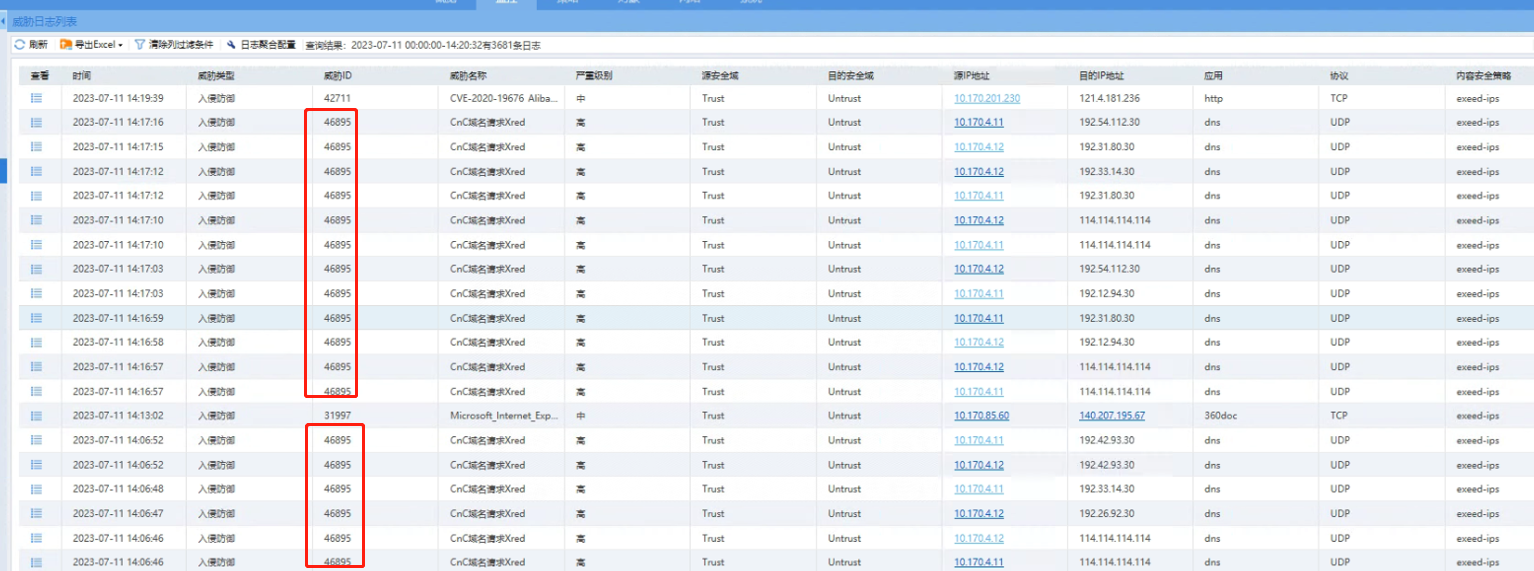Click threat ID 31997 cell

[338, 416]
